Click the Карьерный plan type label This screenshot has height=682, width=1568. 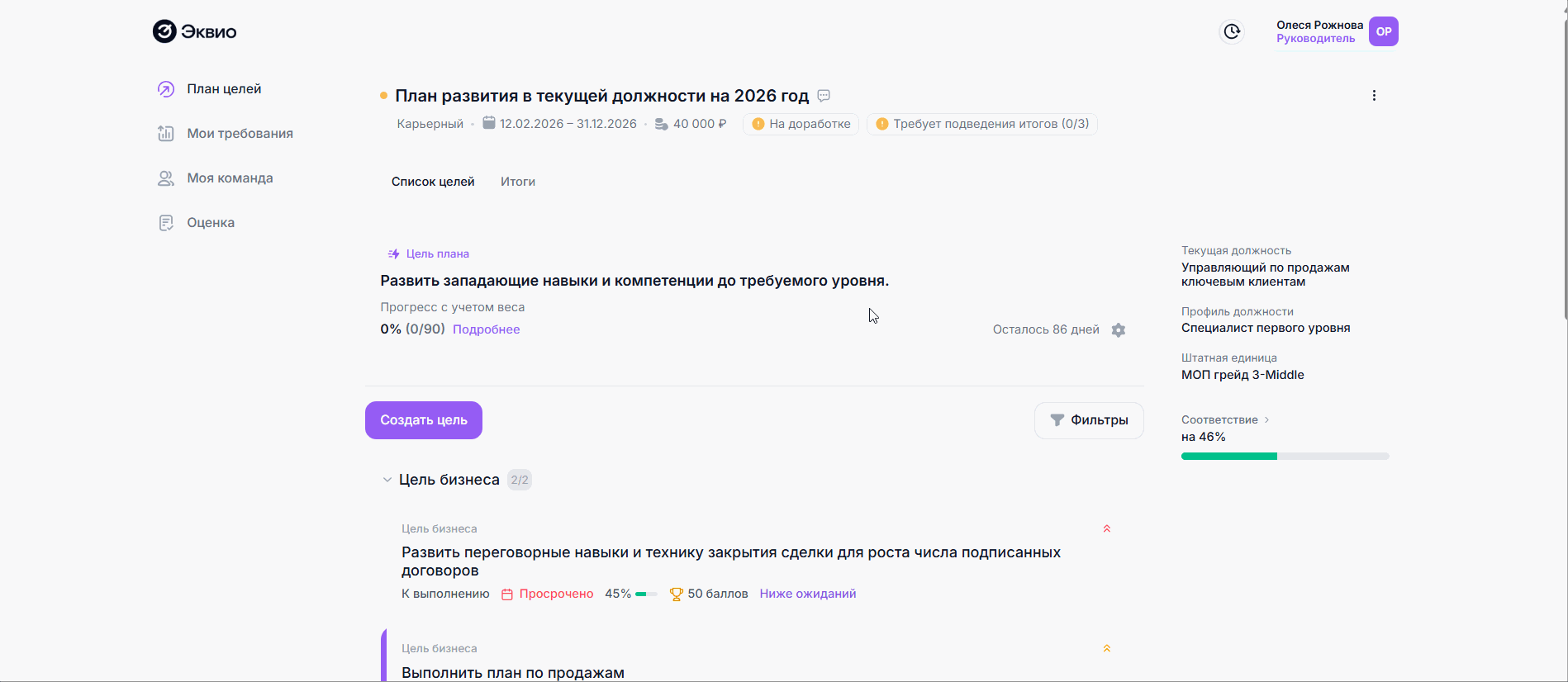[430, 124]
